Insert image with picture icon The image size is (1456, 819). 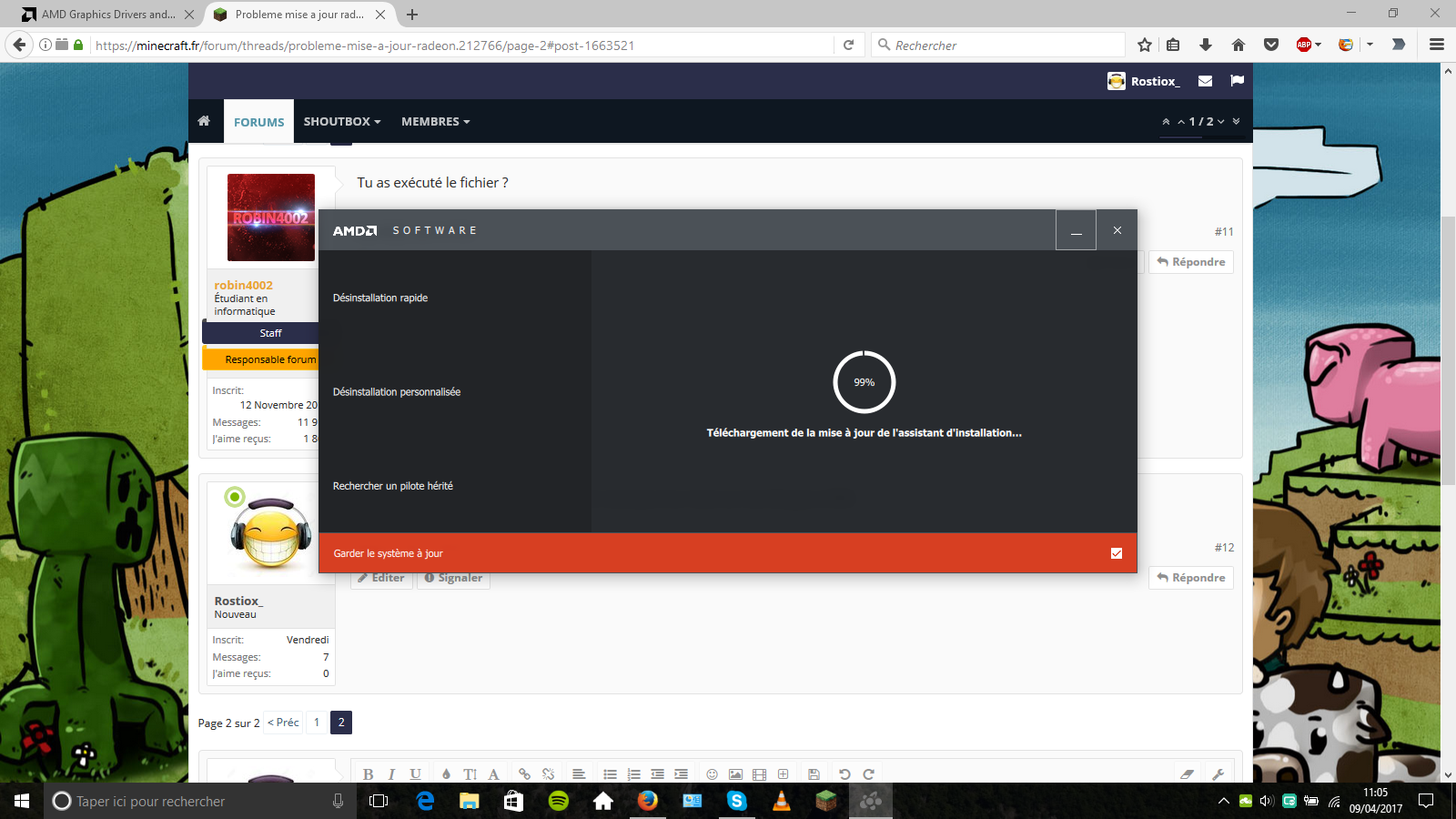point(735,774)
